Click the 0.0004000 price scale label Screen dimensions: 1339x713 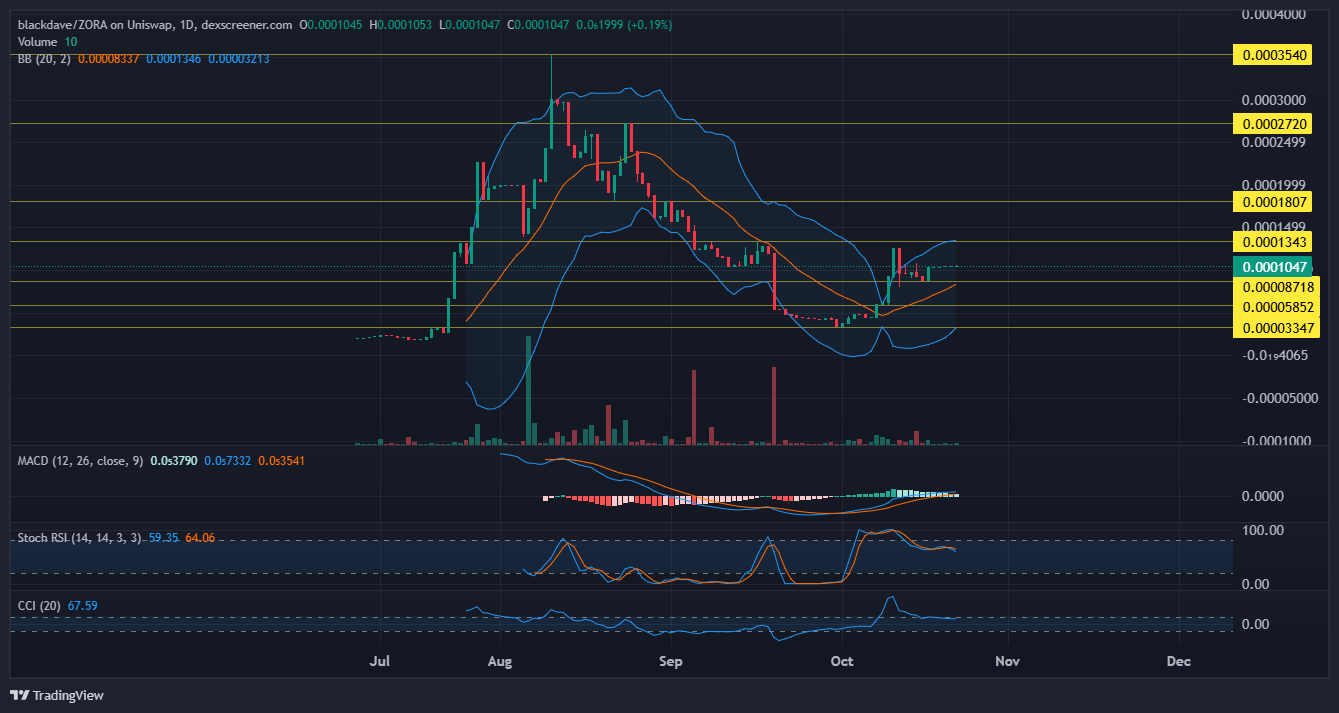pos(1273,15)
